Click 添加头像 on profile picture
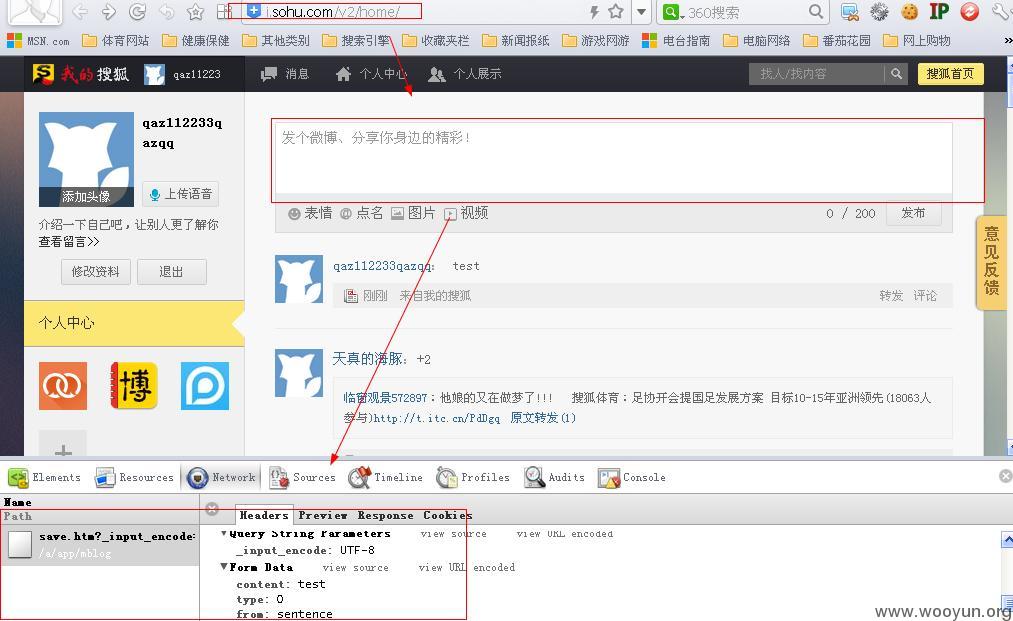The height and width of the screenshot is (621, 1013). 86,196
